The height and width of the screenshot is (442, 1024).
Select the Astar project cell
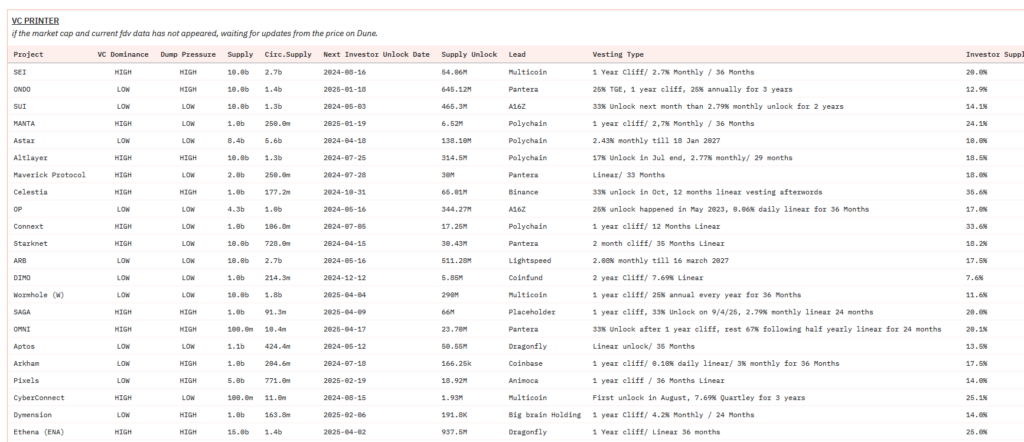[x=24, y=140]
